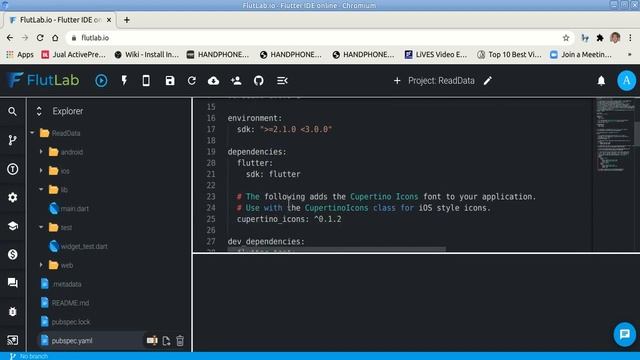Open the search icon in left sidebar
The width and height of the screenshot is (640, 360).
pos(13,111)
